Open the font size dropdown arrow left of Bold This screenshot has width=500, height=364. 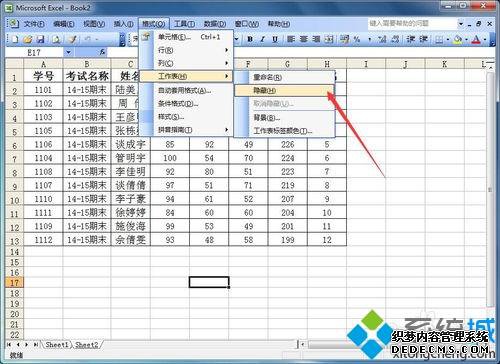(237, 39)
